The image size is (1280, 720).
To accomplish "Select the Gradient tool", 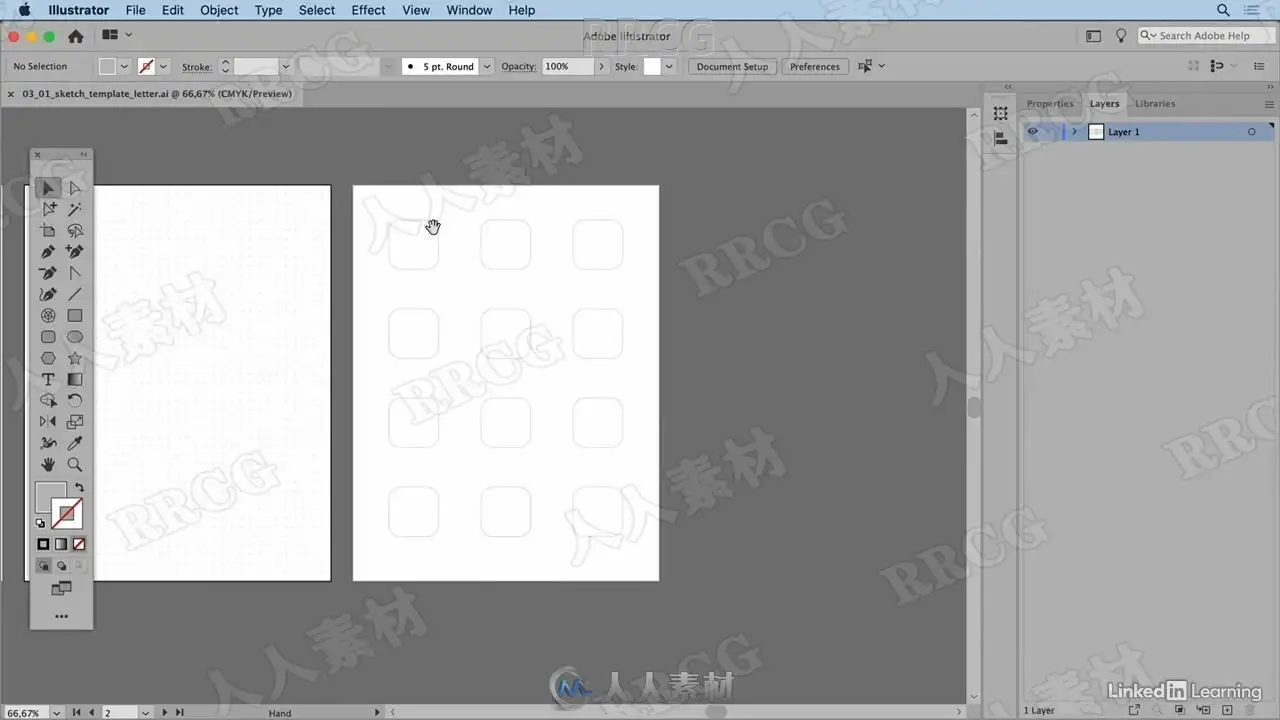I will [x=75, y=379].
